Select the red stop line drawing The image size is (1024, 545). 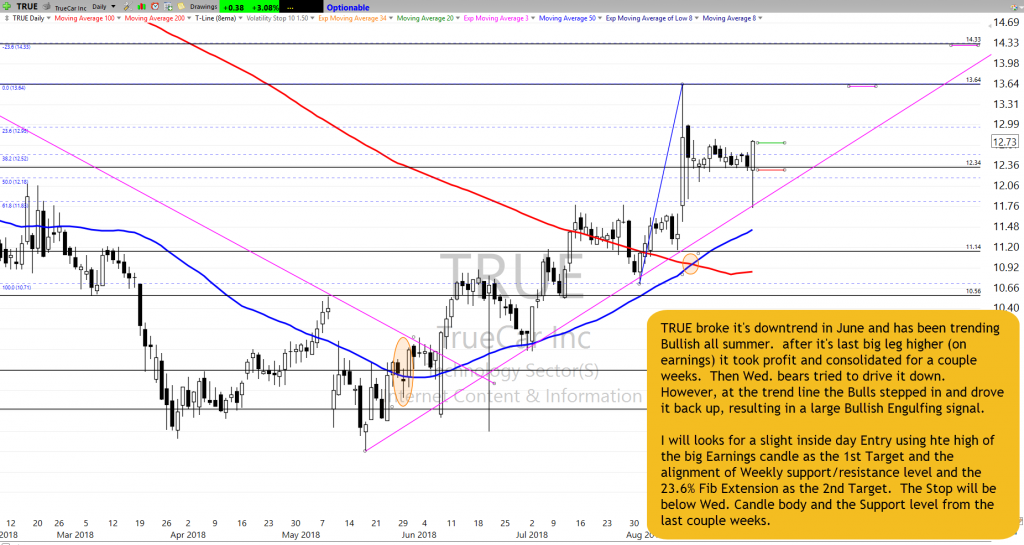click(771, 170)
